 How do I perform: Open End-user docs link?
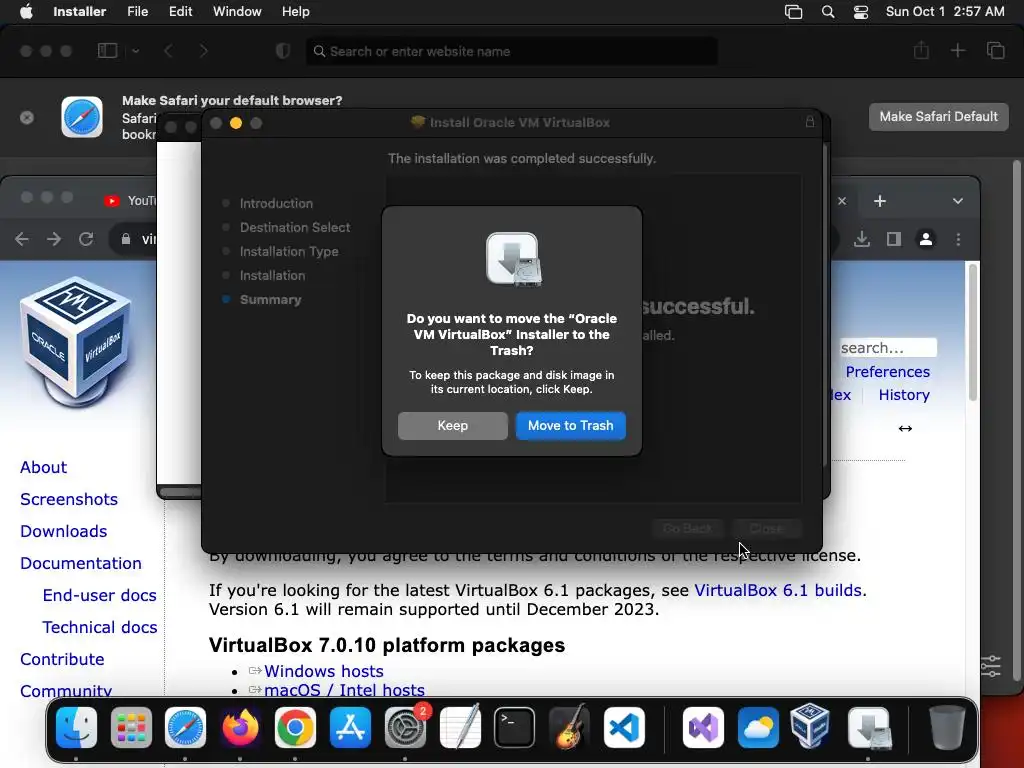point(99,596)
